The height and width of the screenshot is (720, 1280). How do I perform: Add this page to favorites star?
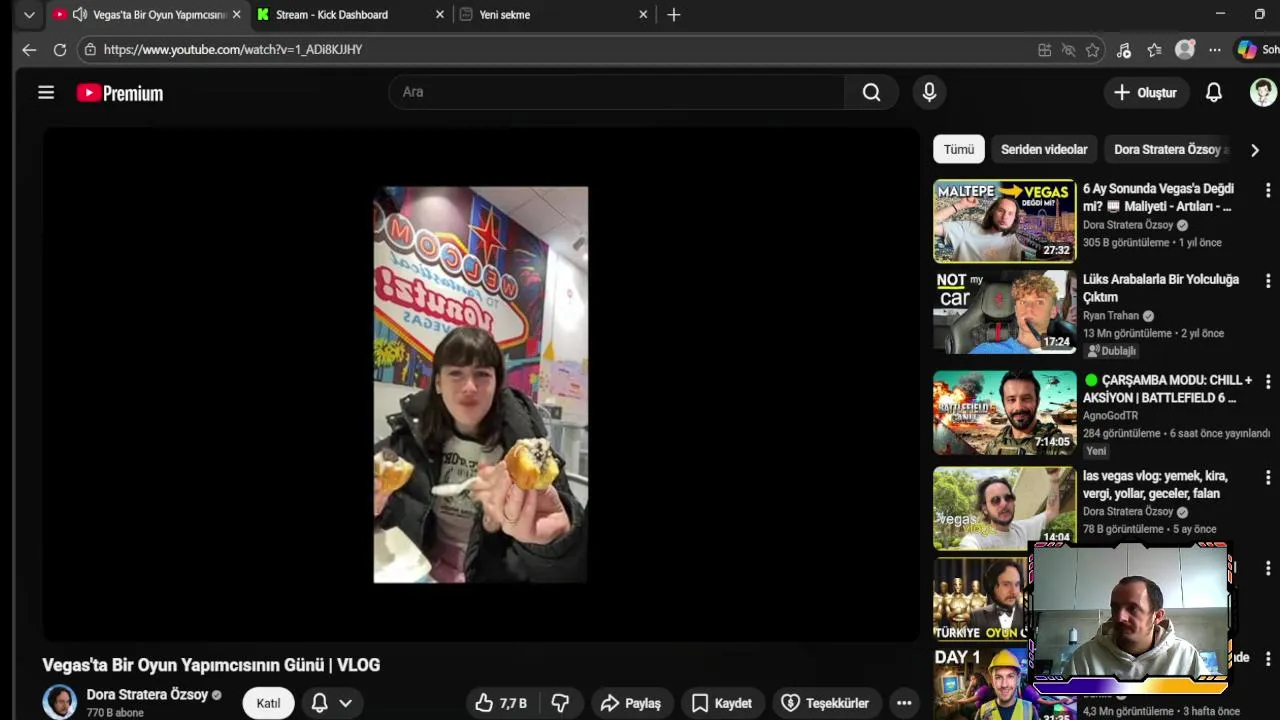click(1093, 50)
